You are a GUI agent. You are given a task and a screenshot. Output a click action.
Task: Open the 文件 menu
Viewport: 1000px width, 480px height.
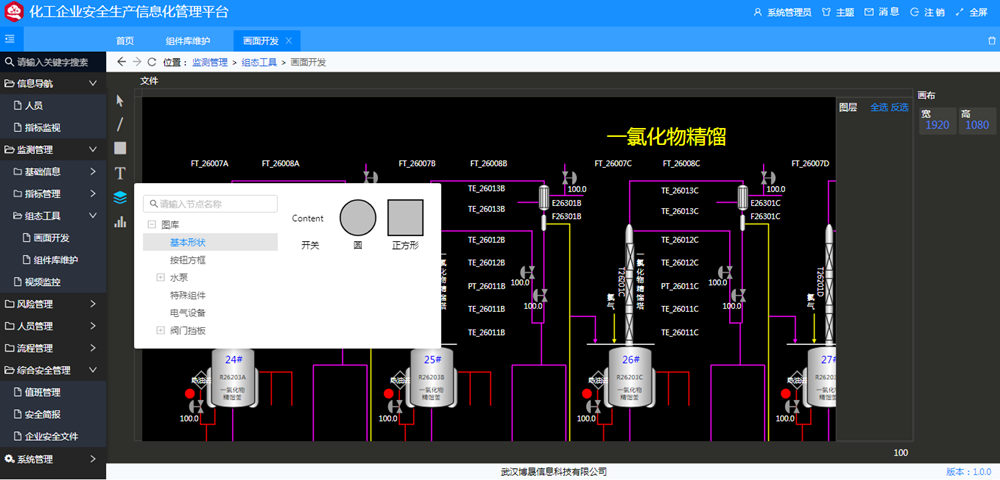(x=149, y=81)
